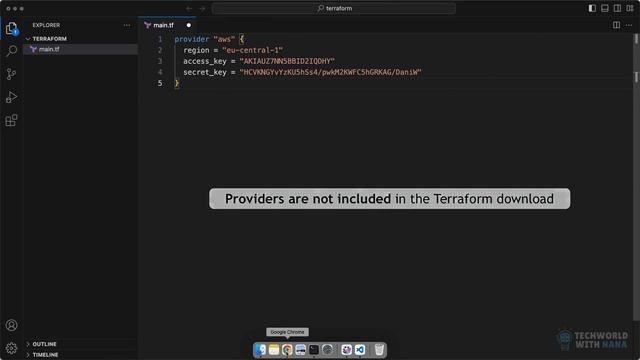The image size is (640, 360).
Task: Open the Accounts menu icon
Action: point(11,325)
